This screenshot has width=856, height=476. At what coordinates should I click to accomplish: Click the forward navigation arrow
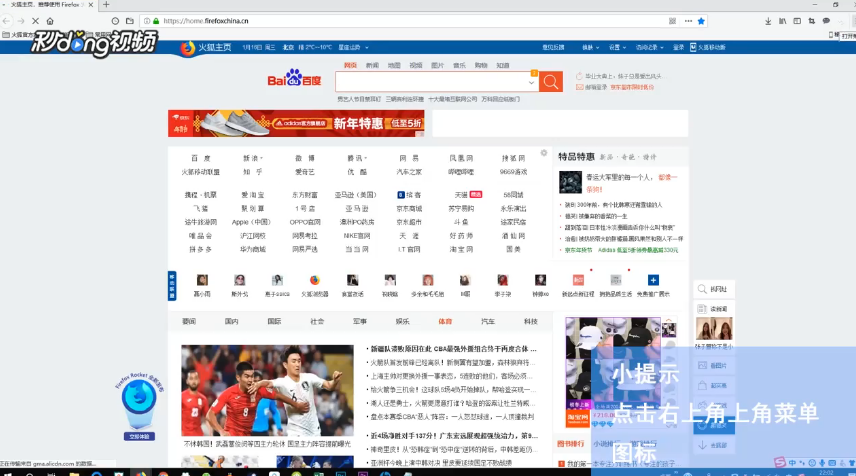(x=21, y=21)
